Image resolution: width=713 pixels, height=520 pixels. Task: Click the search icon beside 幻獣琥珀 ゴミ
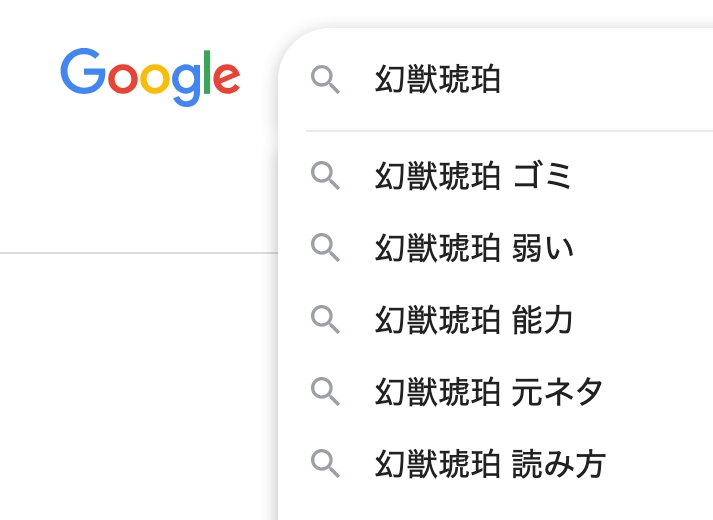[x=326, y=176]
